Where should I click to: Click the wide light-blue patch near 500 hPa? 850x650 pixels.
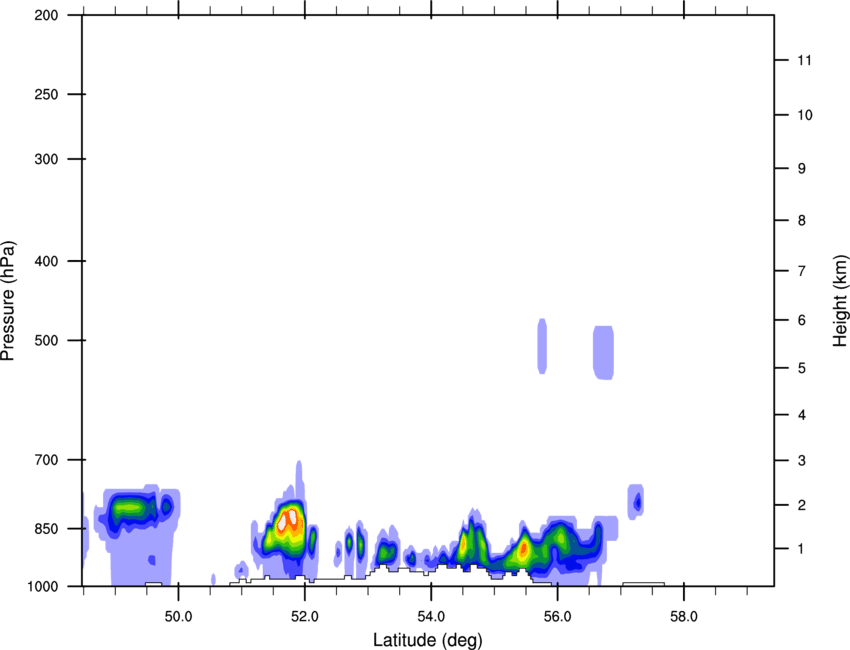click(x=603, y=353)
